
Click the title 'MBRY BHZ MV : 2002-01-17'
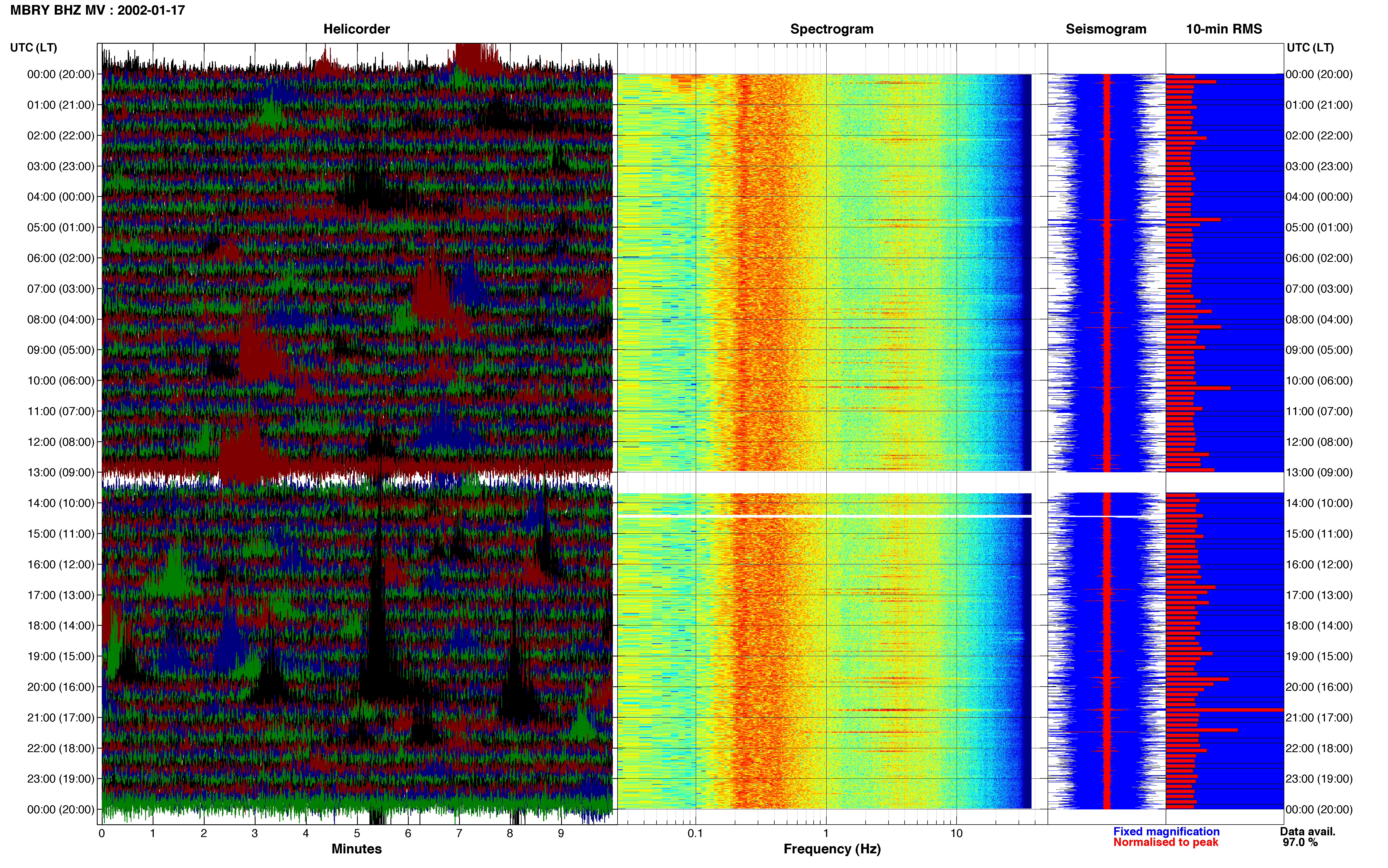pos(98,10)
